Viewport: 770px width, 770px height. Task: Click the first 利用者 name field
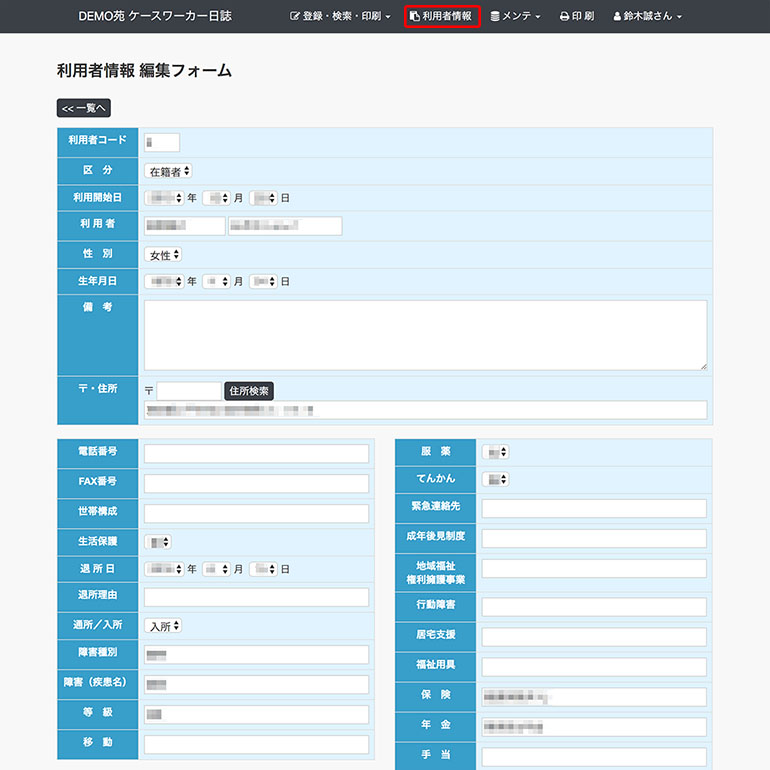185,226
